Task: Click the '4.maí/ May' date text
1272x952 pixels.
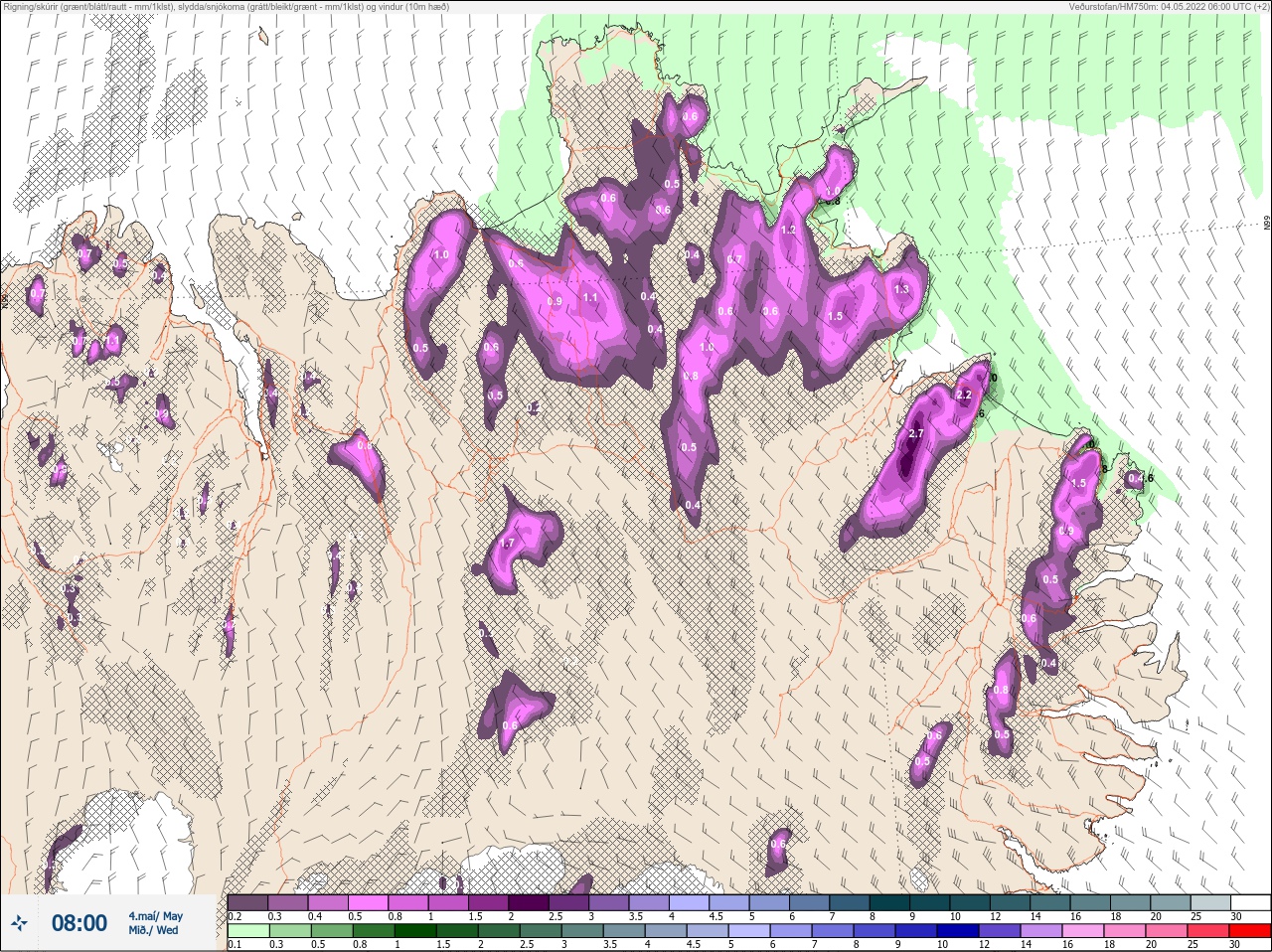Action: (x=155, y=916)
